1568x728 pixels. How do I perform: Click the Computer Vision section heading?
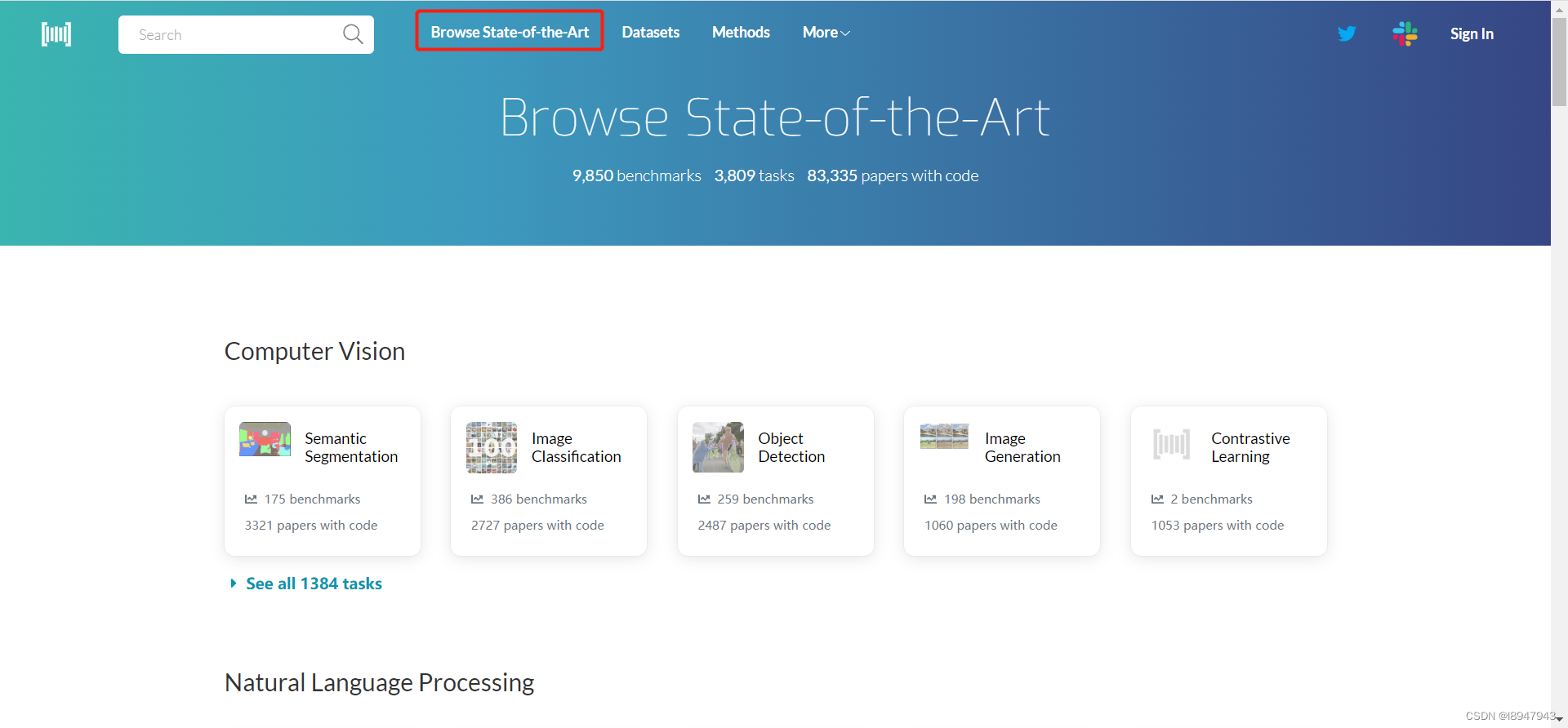[314, 351]
